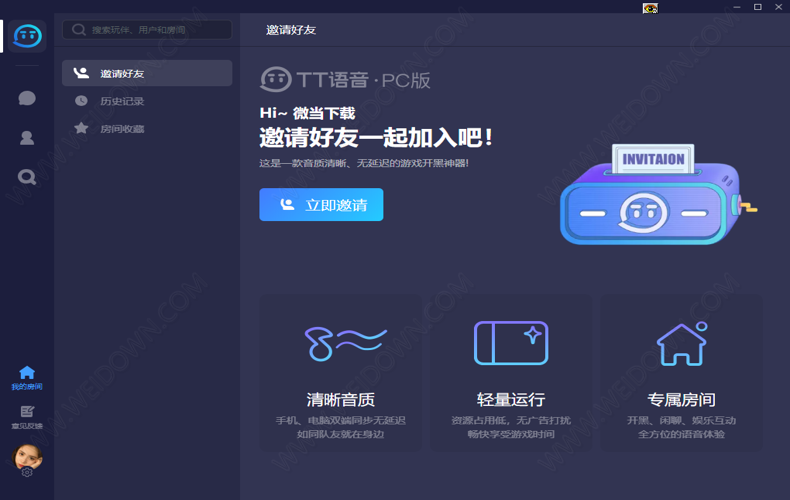
Task: Click the 邀请好友一起加入吧 headline
Action: (376, 138)
